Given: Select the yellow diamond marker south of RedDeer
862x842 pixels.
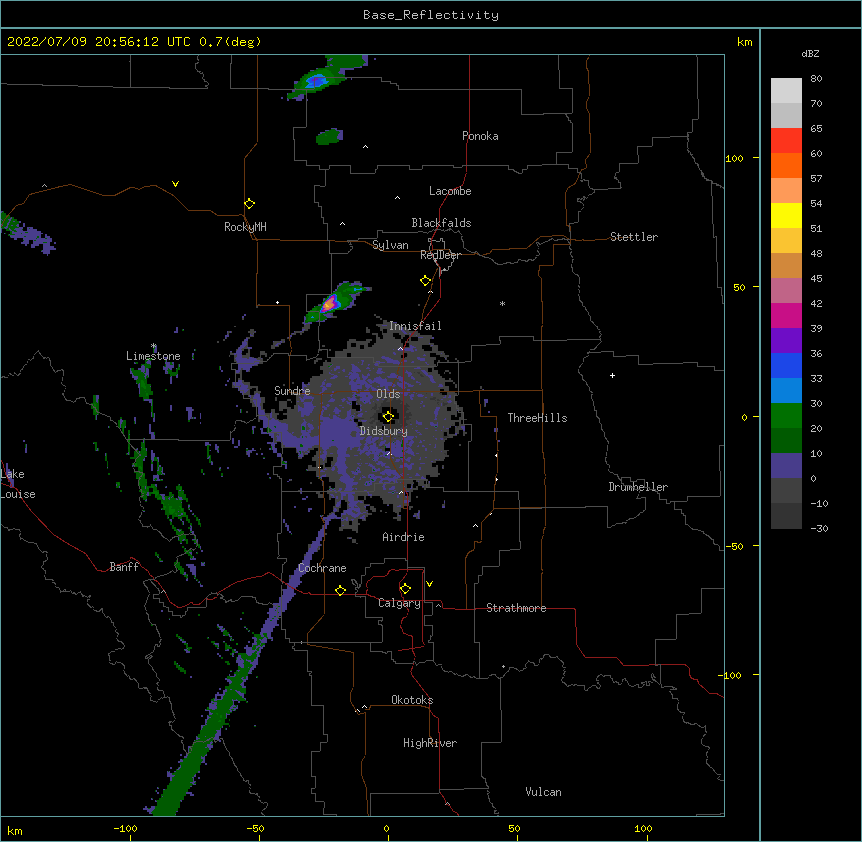Looking at the screenshot, I should point(426,280).
